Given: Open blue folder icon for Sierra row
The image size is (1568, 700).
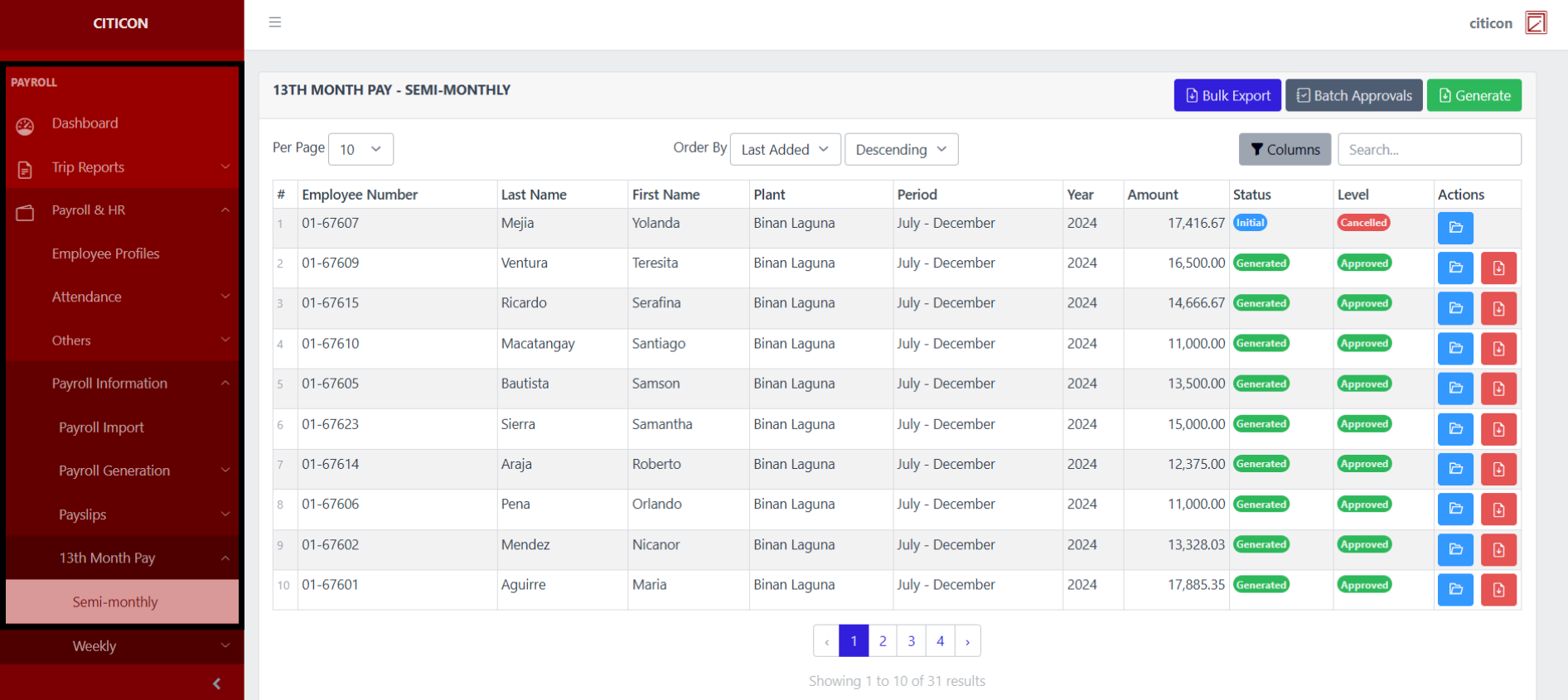Looking at the screenshot, I should tap(1454, 429).
